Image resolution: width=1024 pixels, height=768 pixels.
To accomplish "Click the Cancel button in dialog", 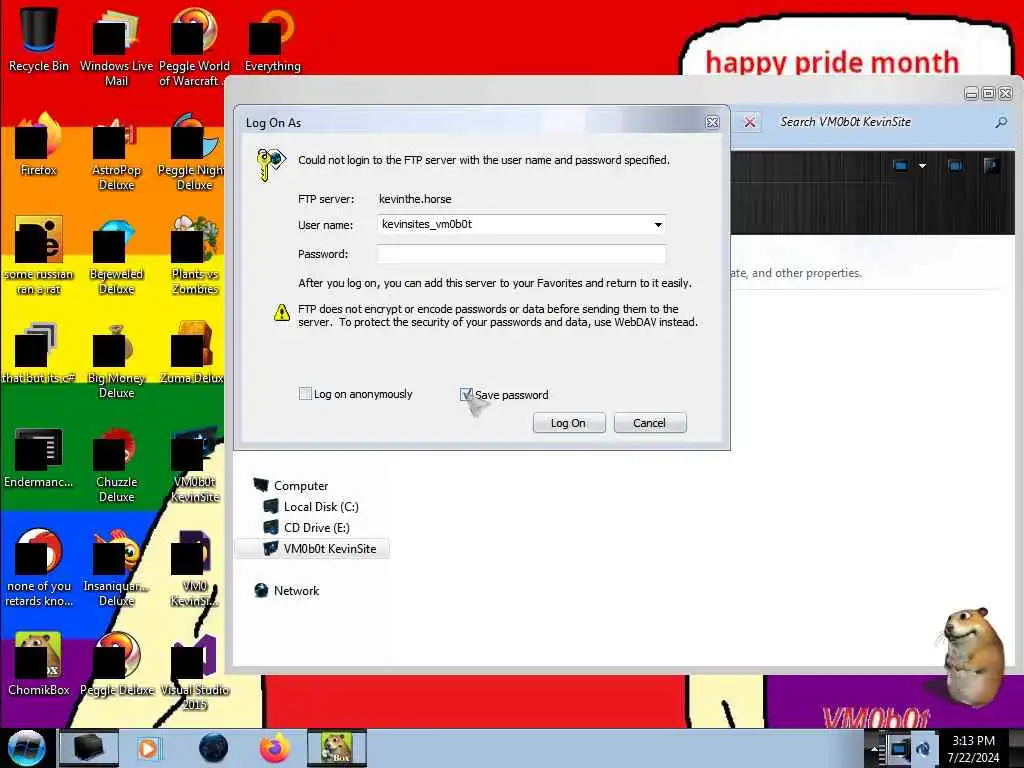I will point(650,423).
